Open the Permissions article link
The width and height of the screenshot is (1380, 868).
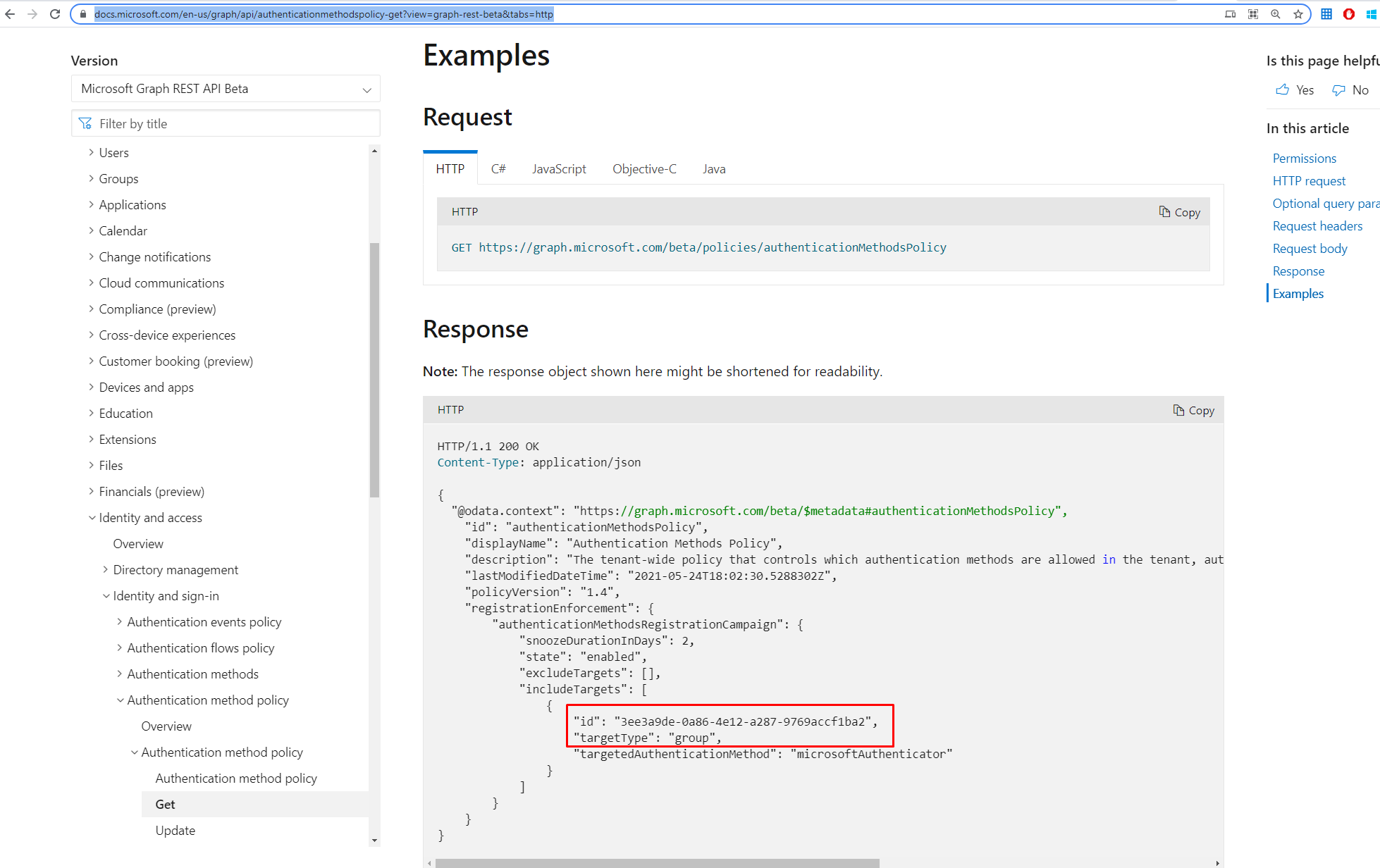coord(1304,159)
